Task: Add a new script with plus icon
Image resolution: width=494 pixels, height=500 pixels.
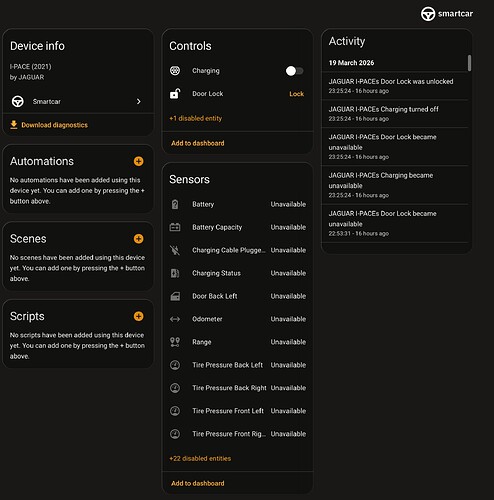Action: point(139,316)
